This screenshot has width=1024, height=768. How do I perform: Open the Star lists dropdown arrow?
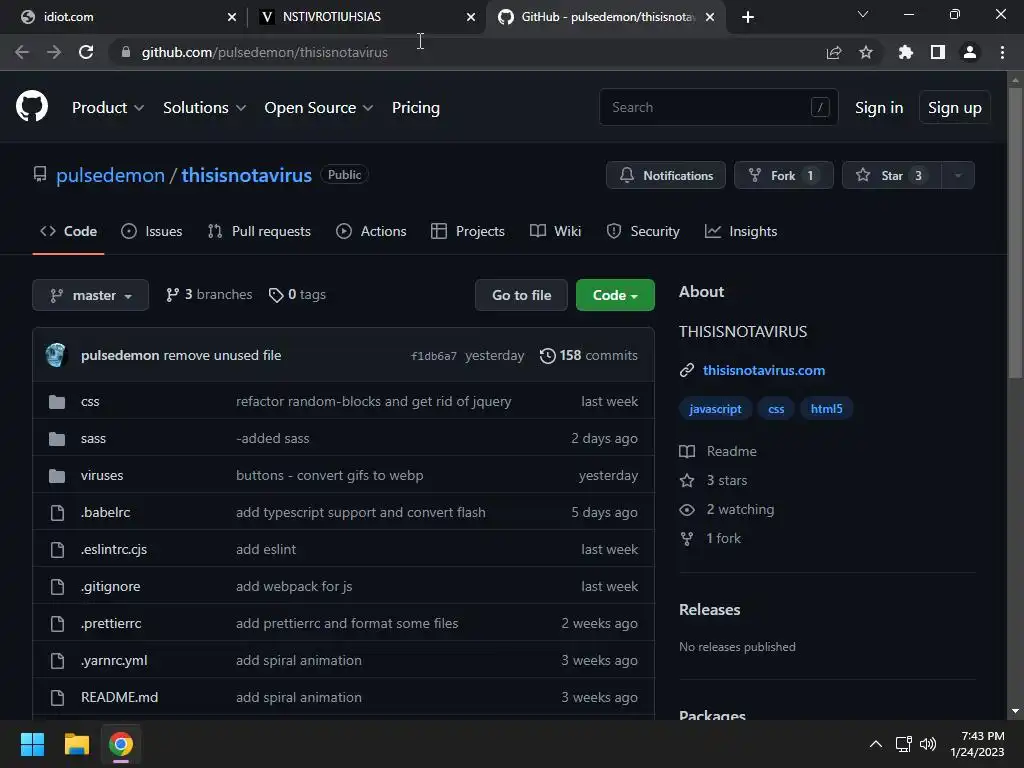[958, 175]
